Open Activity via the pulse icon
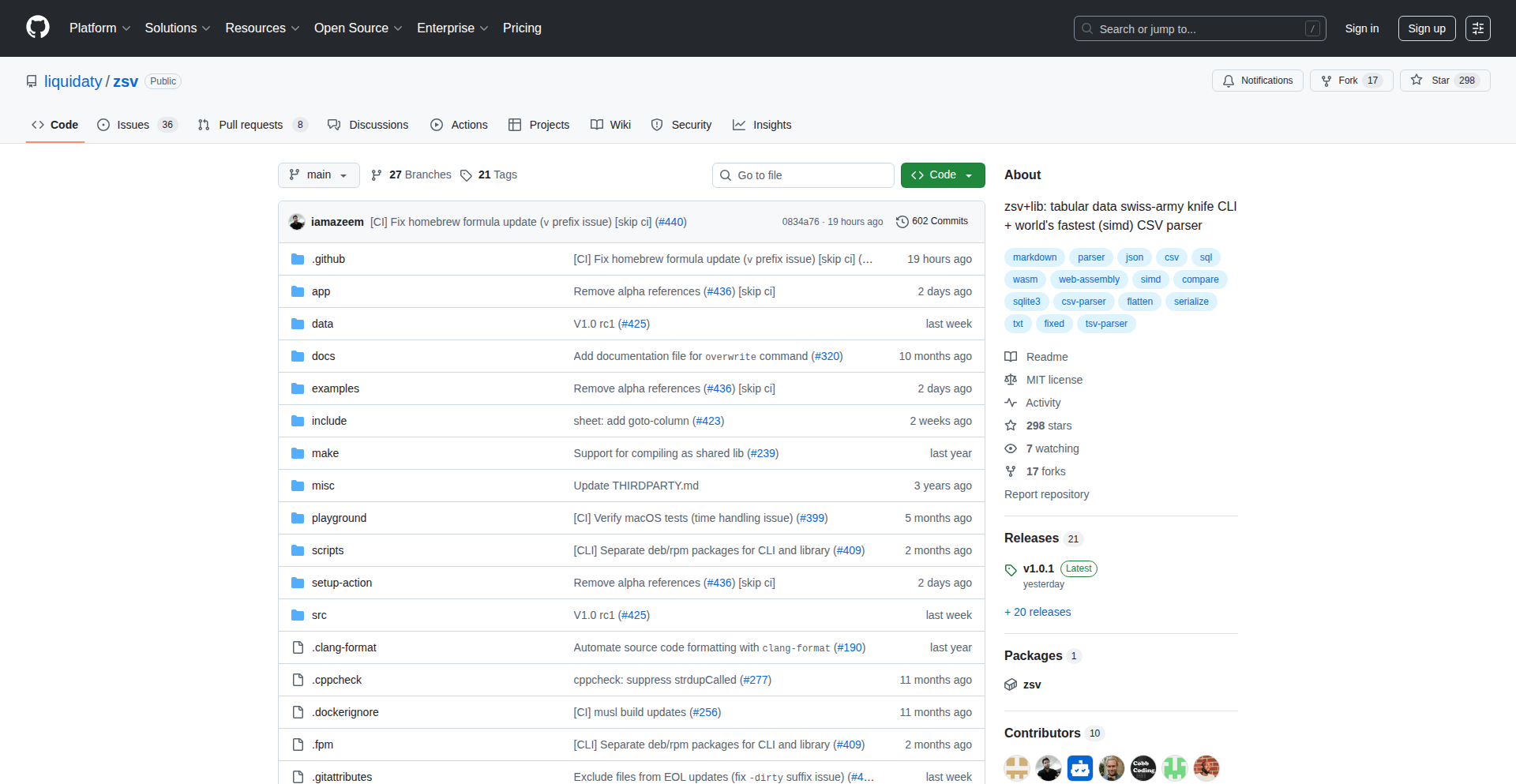 click(1011, 403)
